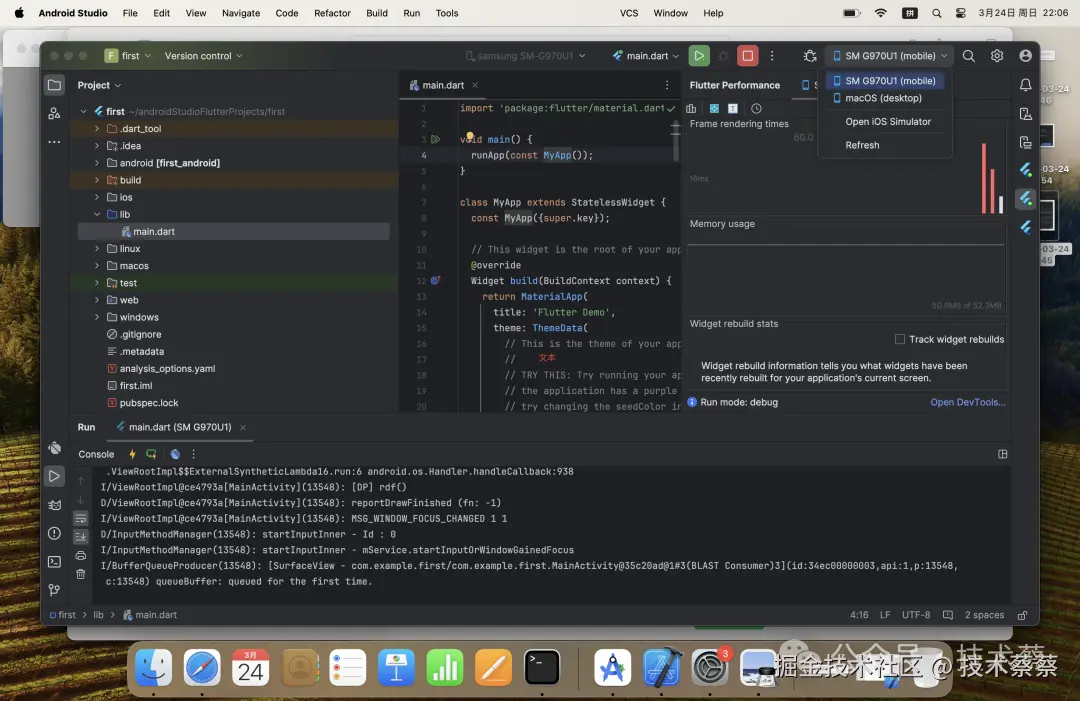Open the Git tool window icon in left sidebar
The width and height of the screenshot is (1080, 701).
(x=54, y=590)
